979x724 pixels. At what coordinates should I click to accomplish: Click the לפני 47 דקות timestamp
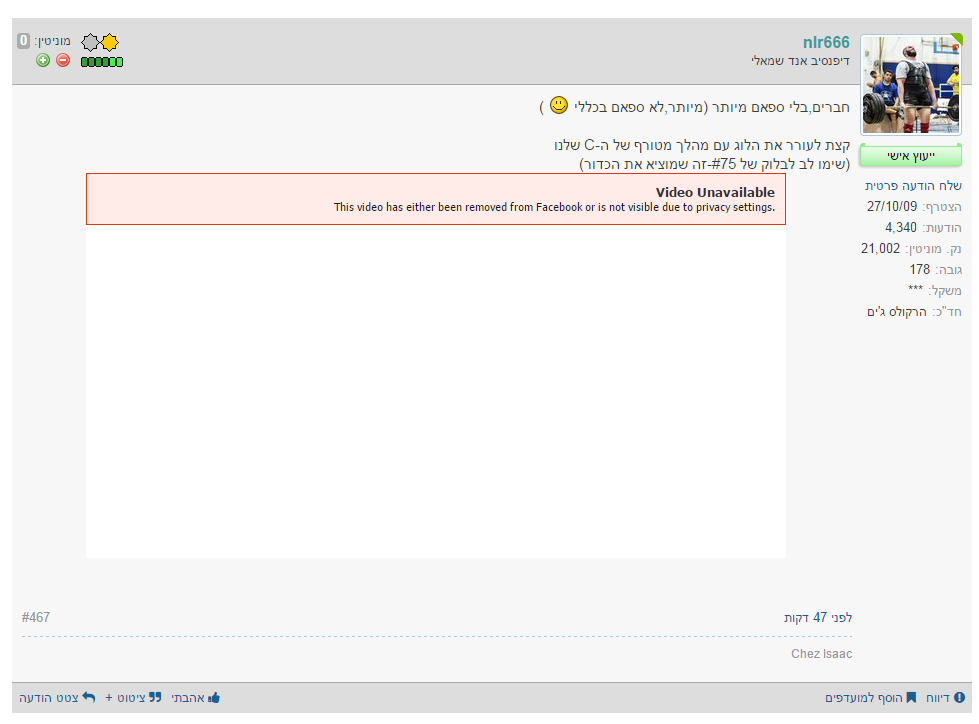(x=818, y=617)
